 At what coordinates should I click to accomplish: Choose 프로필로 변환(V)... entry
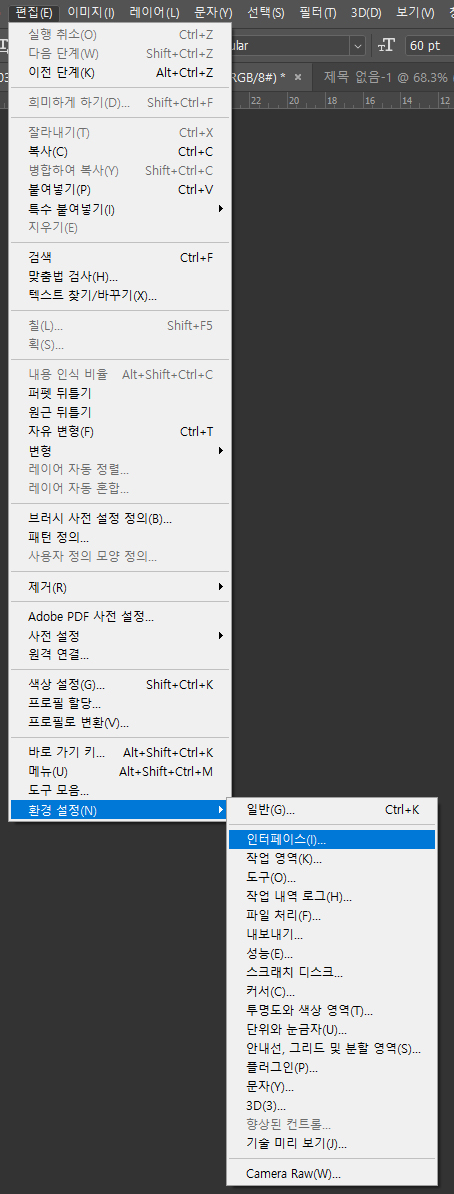(x=120, y=722)
